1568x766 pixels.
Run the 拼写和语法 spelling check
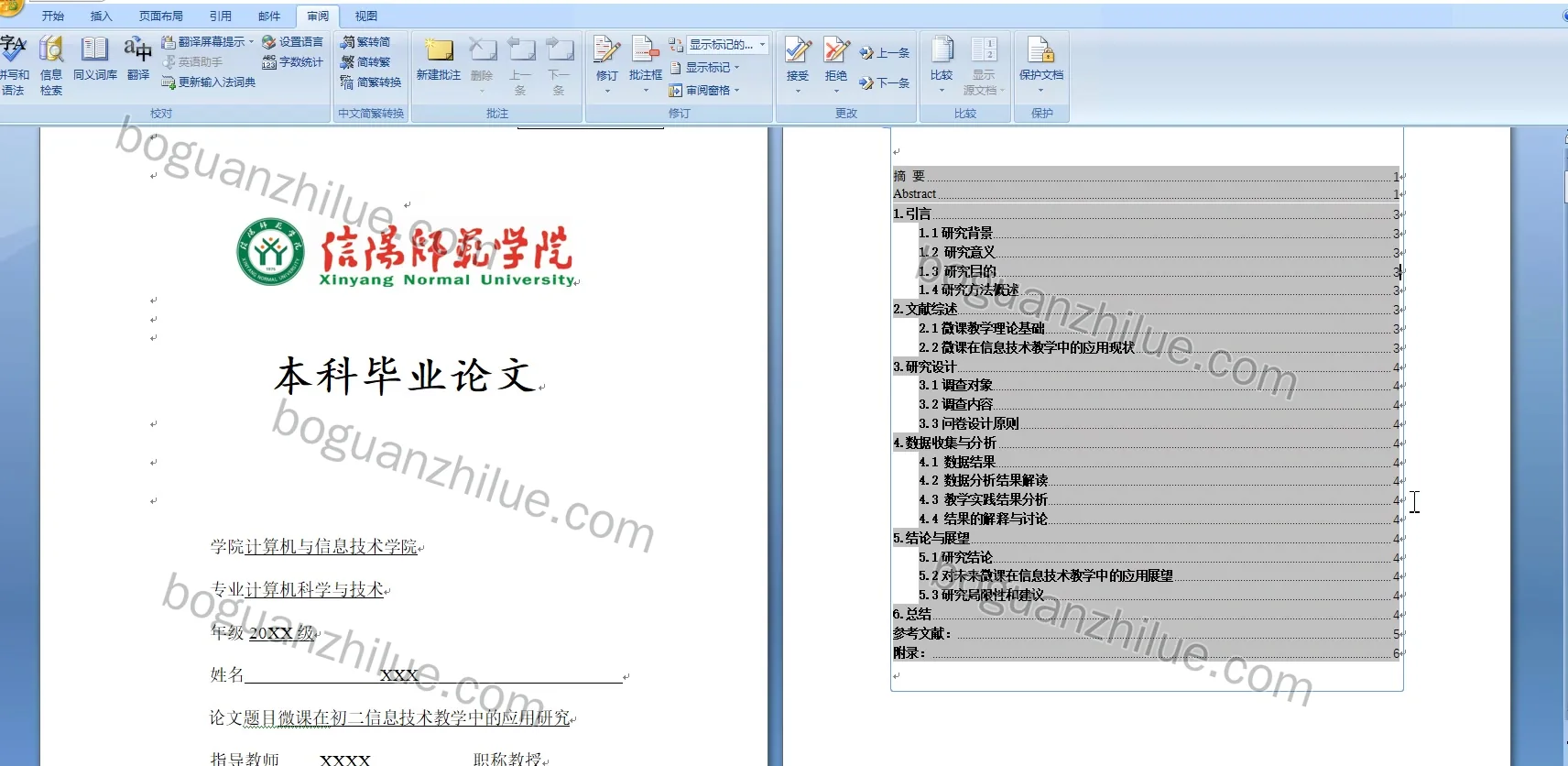tap(13, 65)
